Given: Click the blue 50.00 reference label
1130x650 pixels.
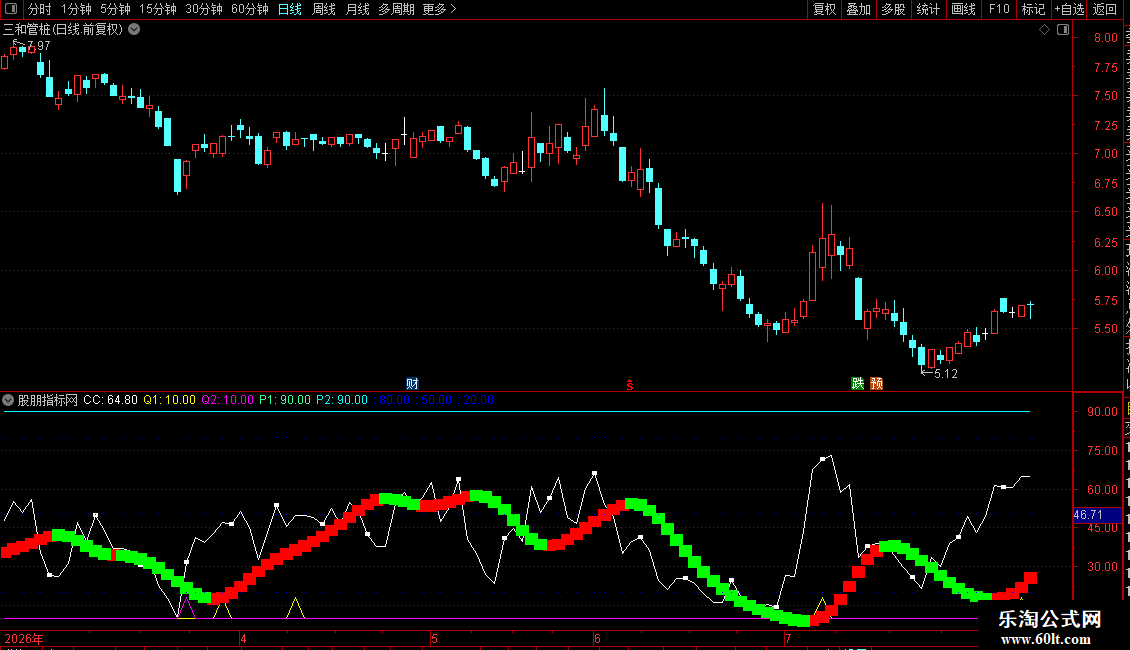Looking at the screenshot, I should [x=436, y=400].
